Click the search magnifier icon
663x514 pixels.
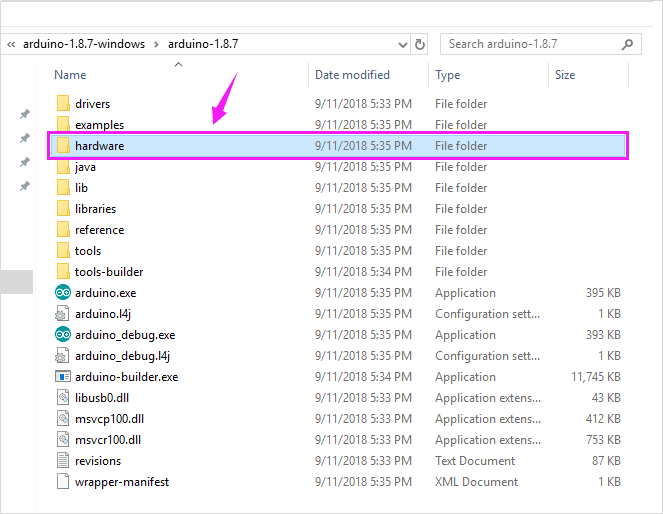(627, 44)
